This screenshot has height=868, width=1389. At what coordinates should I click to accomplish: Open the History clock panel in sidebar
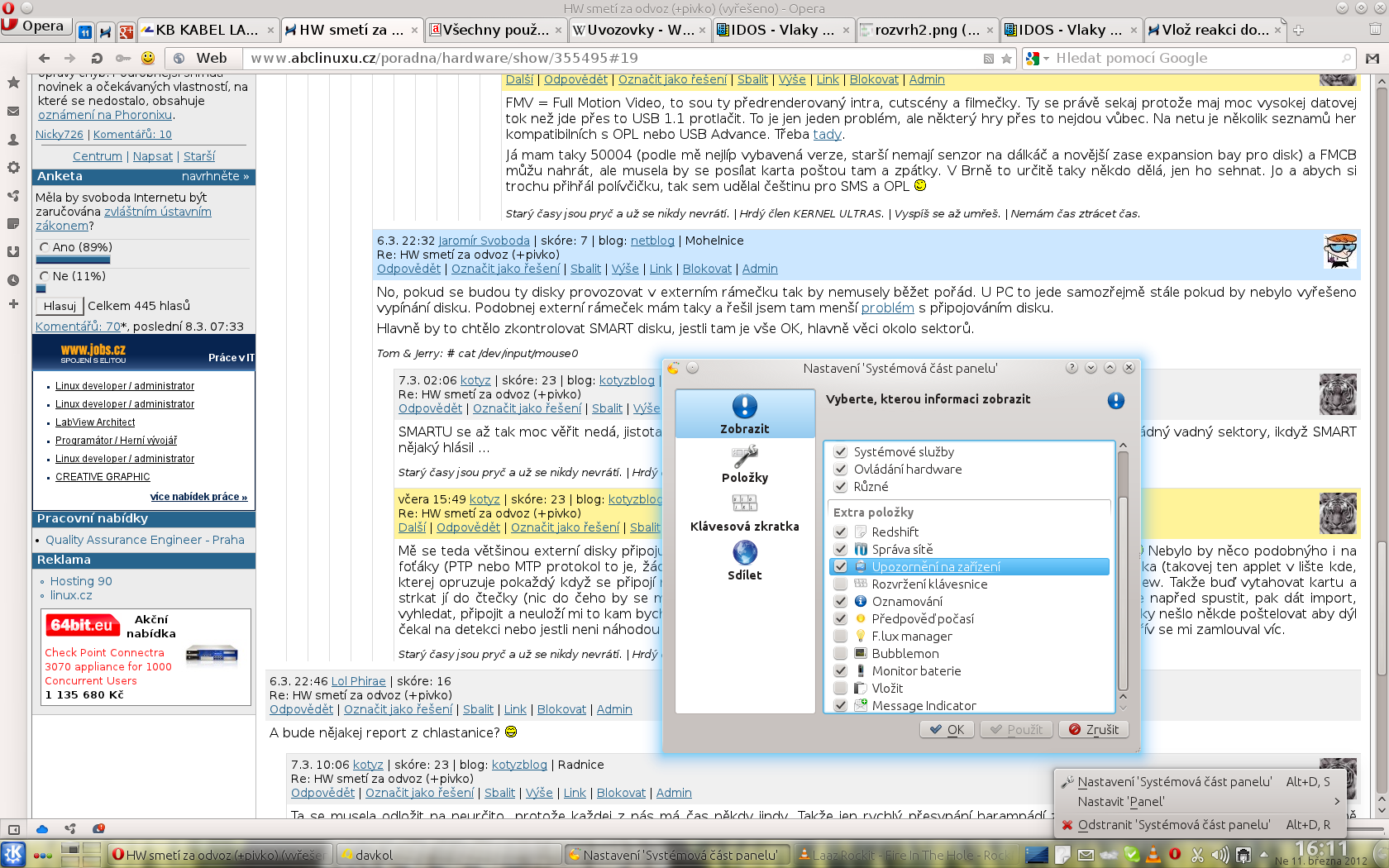point(13,279)
